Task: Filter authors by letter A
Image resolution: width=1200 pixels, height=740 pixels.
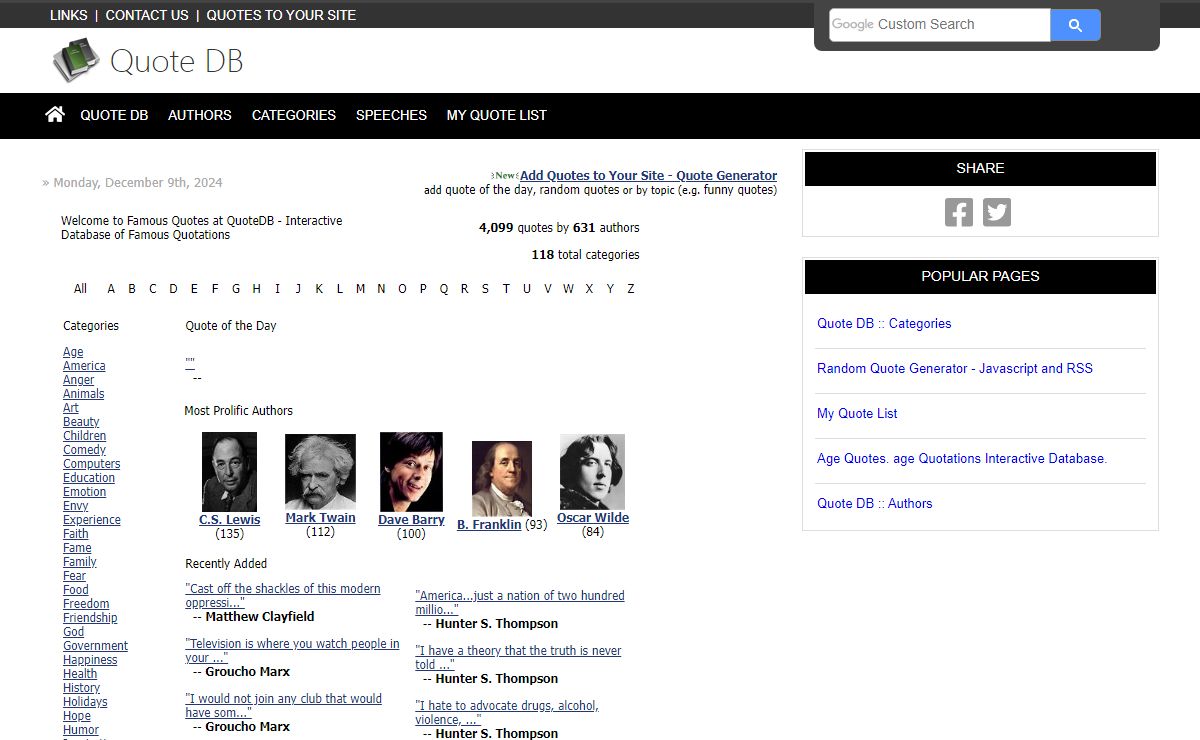Action: (111, 289)
